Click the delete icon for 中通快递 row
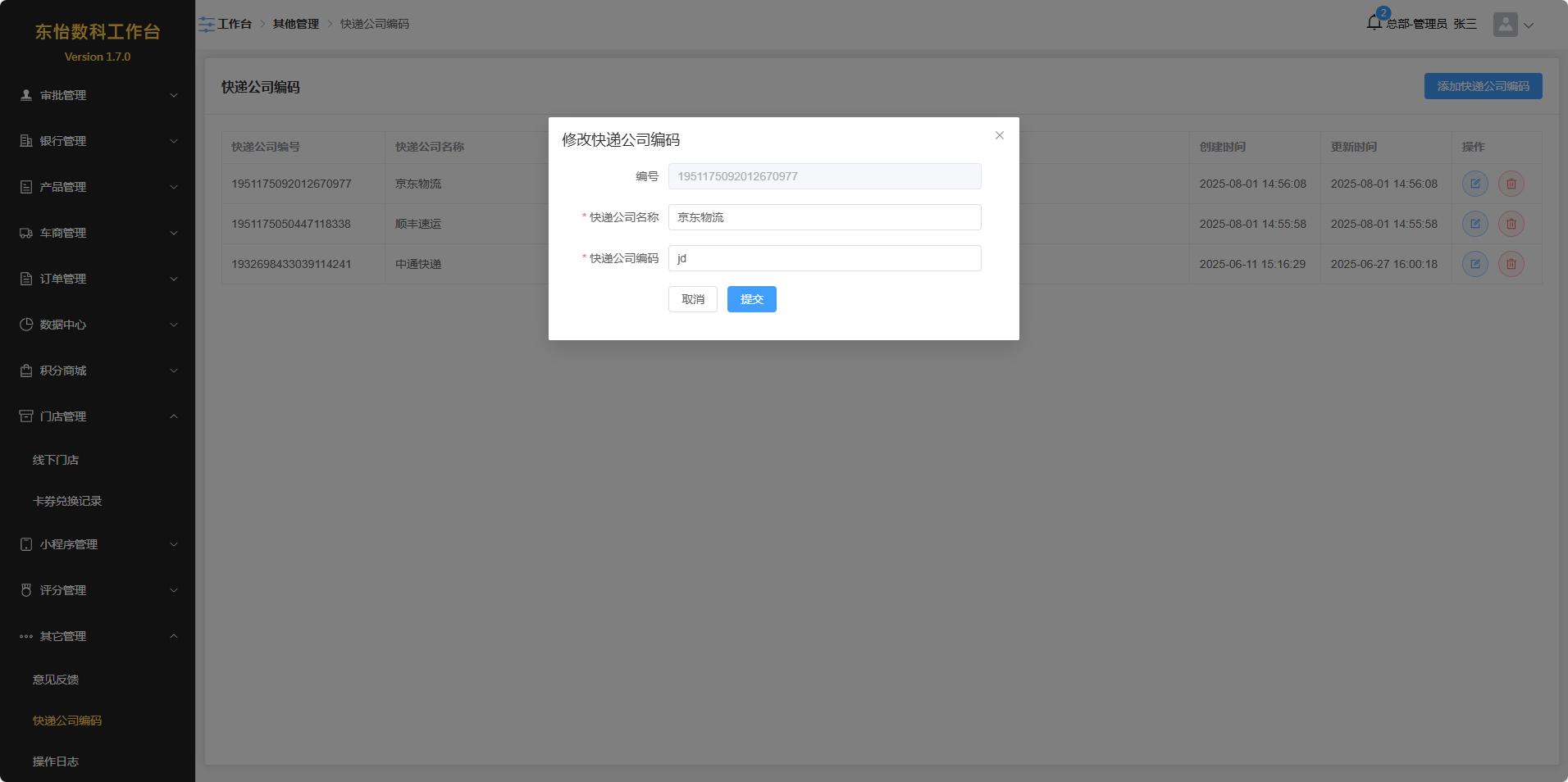The width and height of the screenshot is (1568, 782). click(x=1511, y=264)
